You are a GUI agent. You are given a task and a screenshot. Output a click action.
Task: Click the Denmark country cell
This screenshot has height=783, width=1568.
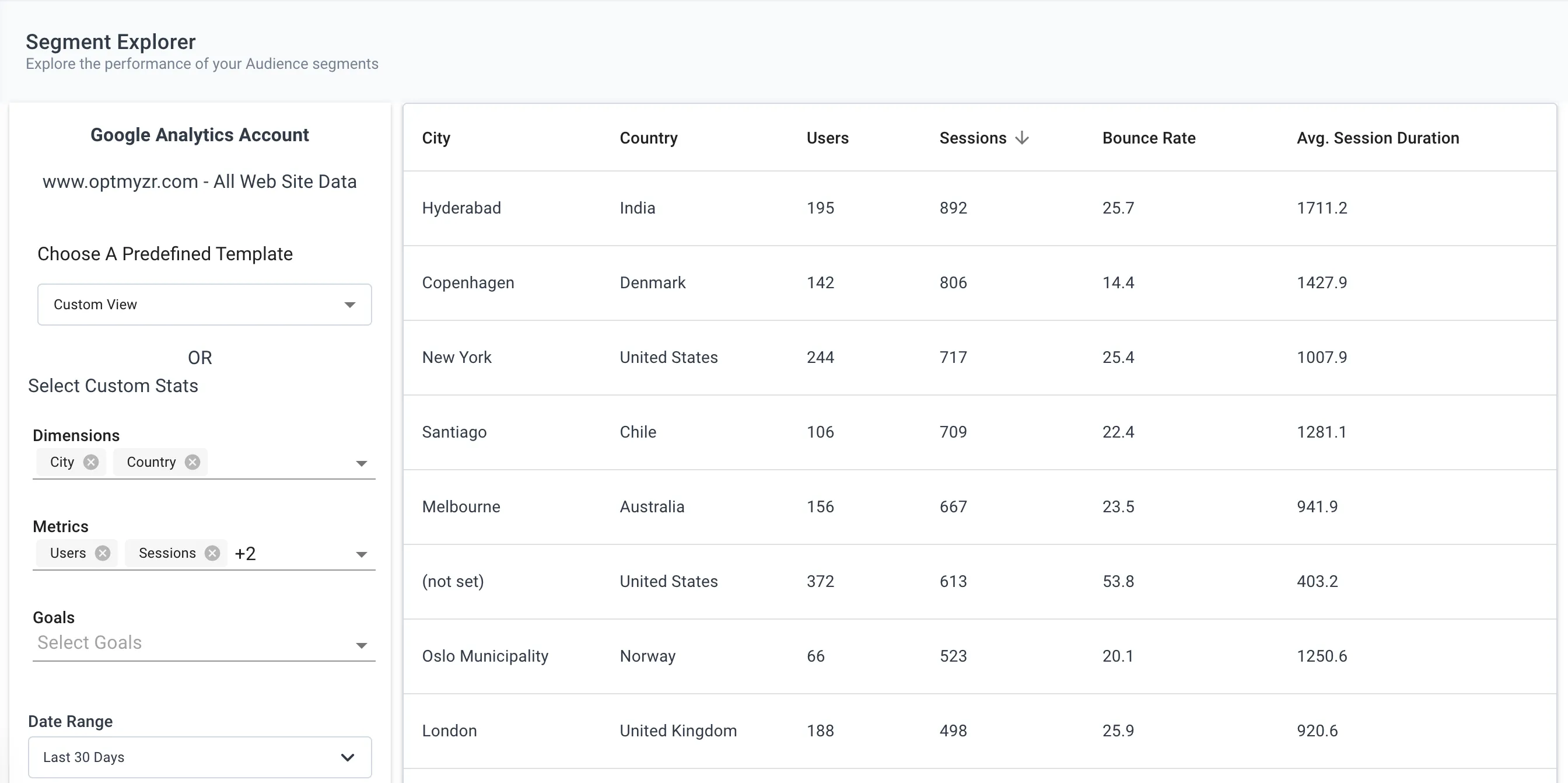653,282
